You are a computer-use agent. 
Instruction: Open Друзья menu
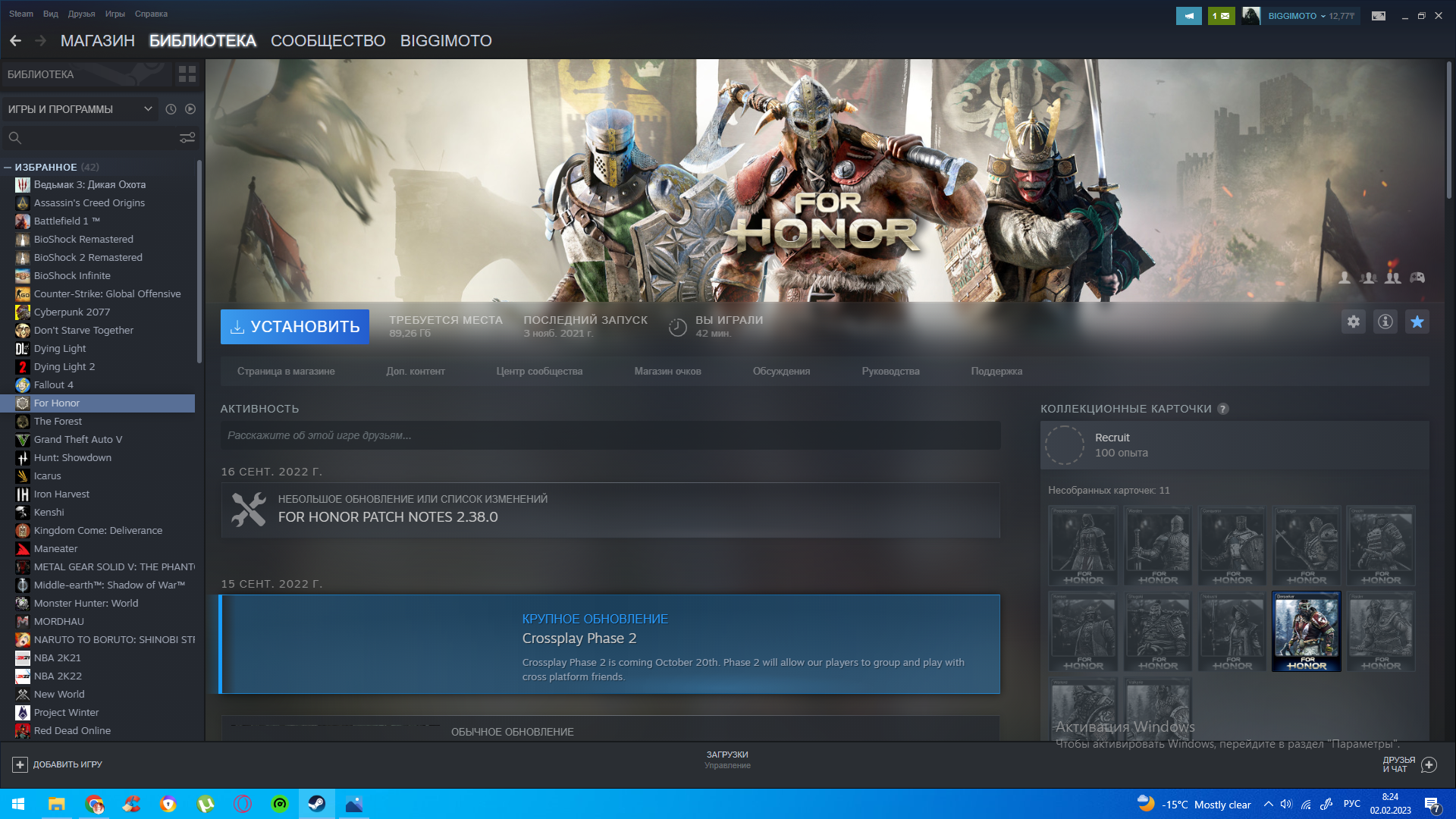[81, 14]
